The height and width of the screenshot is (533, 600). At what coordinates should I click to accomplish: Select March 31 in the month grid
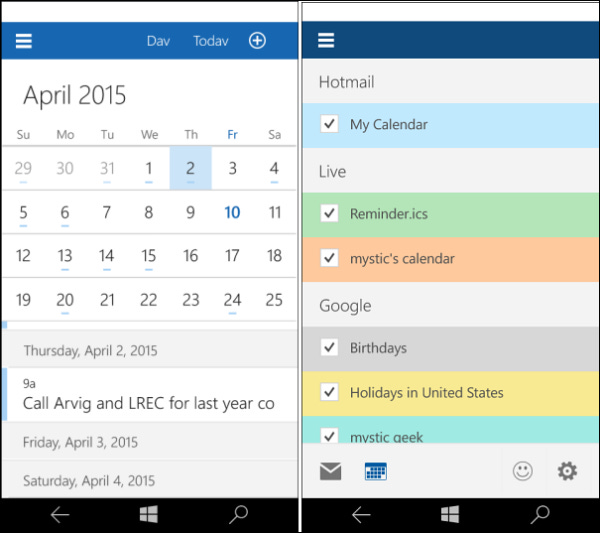click(107, 168)
